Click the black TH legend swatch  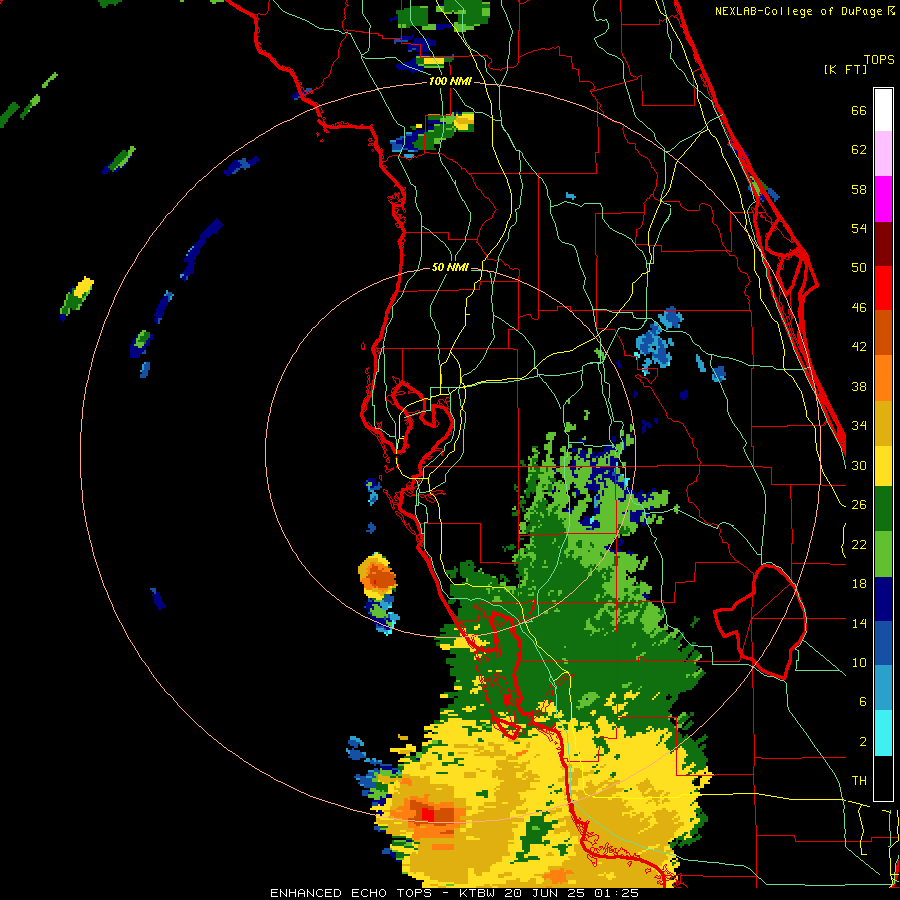pos(883,778)
